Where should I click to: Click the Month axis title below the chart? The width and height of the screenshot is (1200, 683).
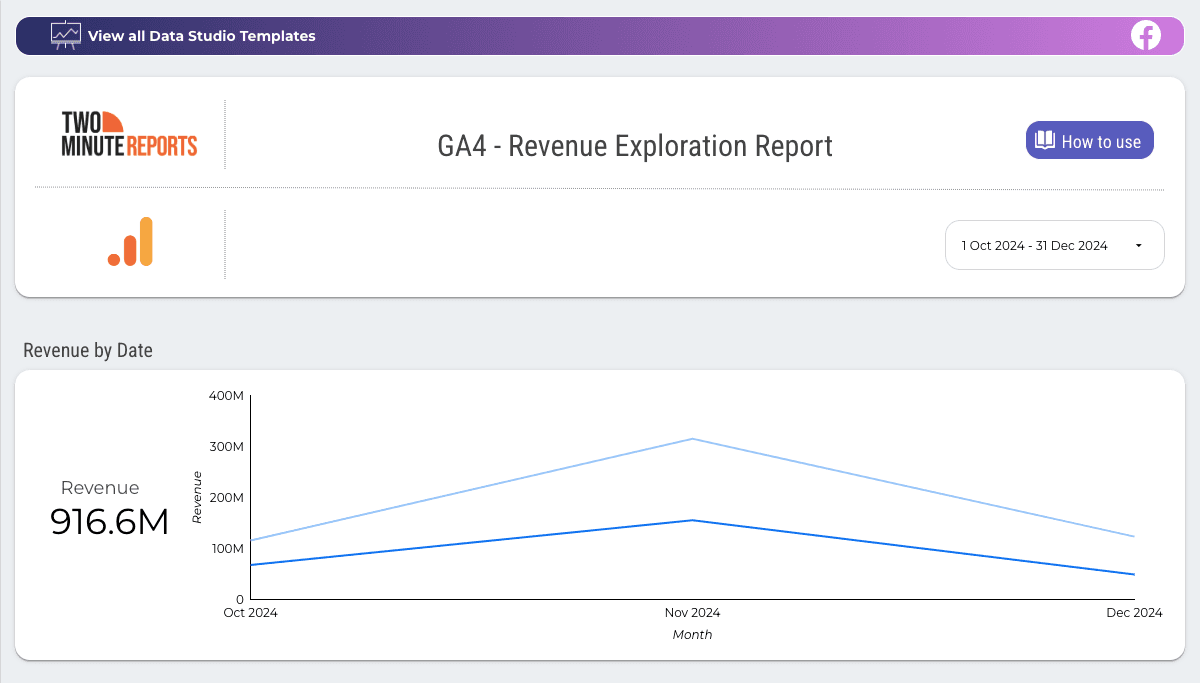tap(692, 634)
